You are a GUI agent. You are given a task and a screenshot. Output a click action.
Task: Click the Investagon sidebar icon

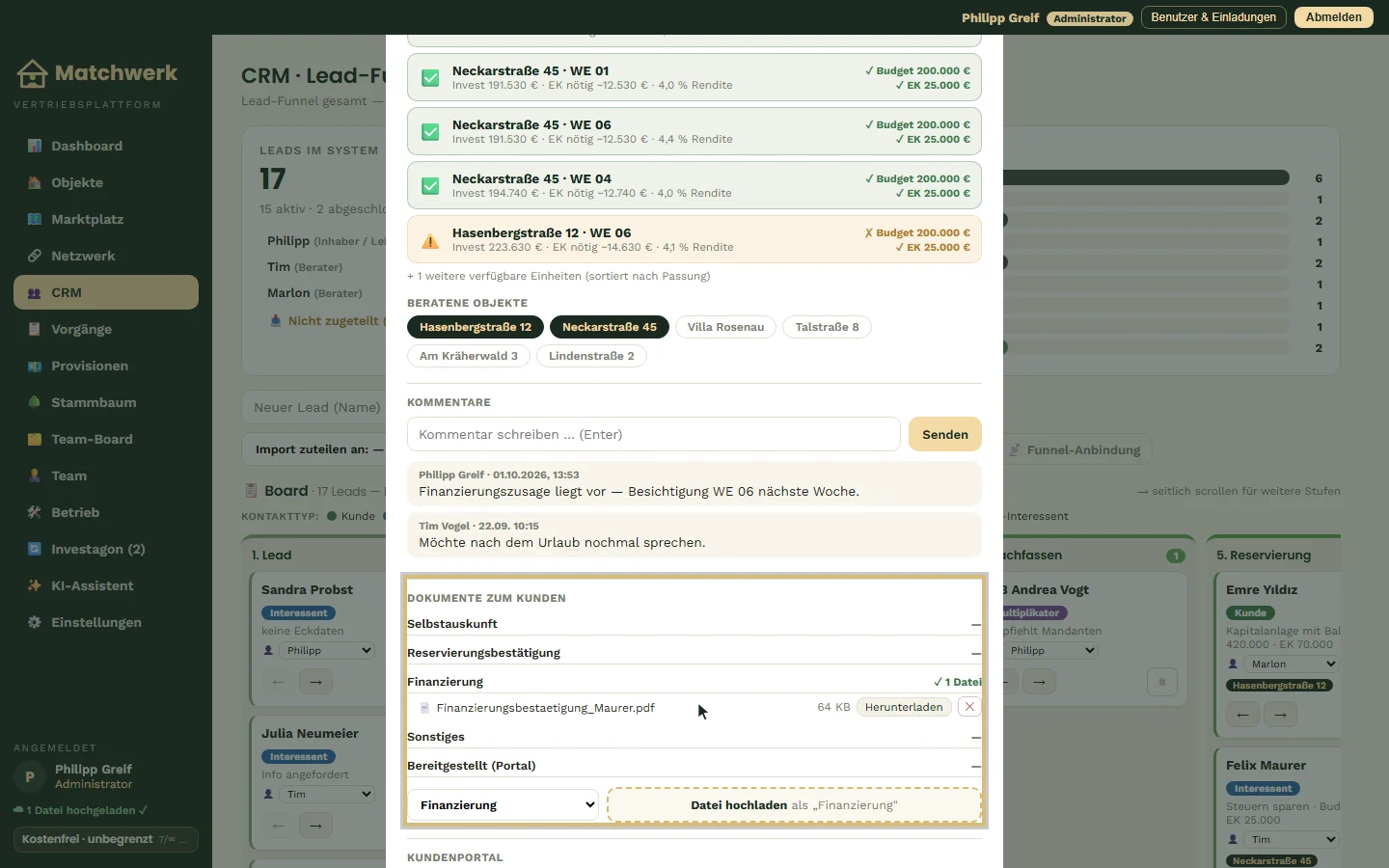[35, 550]
